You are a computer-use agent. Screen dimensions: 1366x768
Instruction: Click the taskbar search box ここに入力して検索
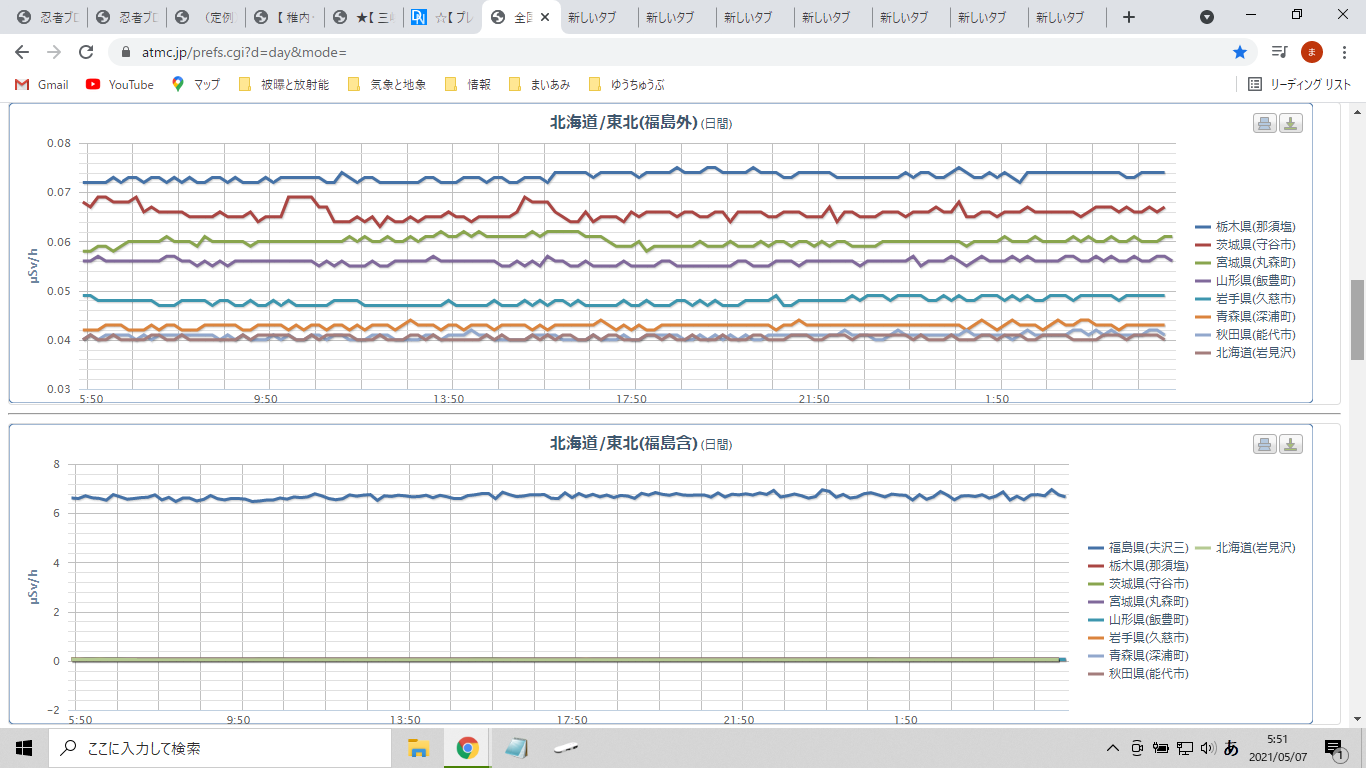coord(220,748)
